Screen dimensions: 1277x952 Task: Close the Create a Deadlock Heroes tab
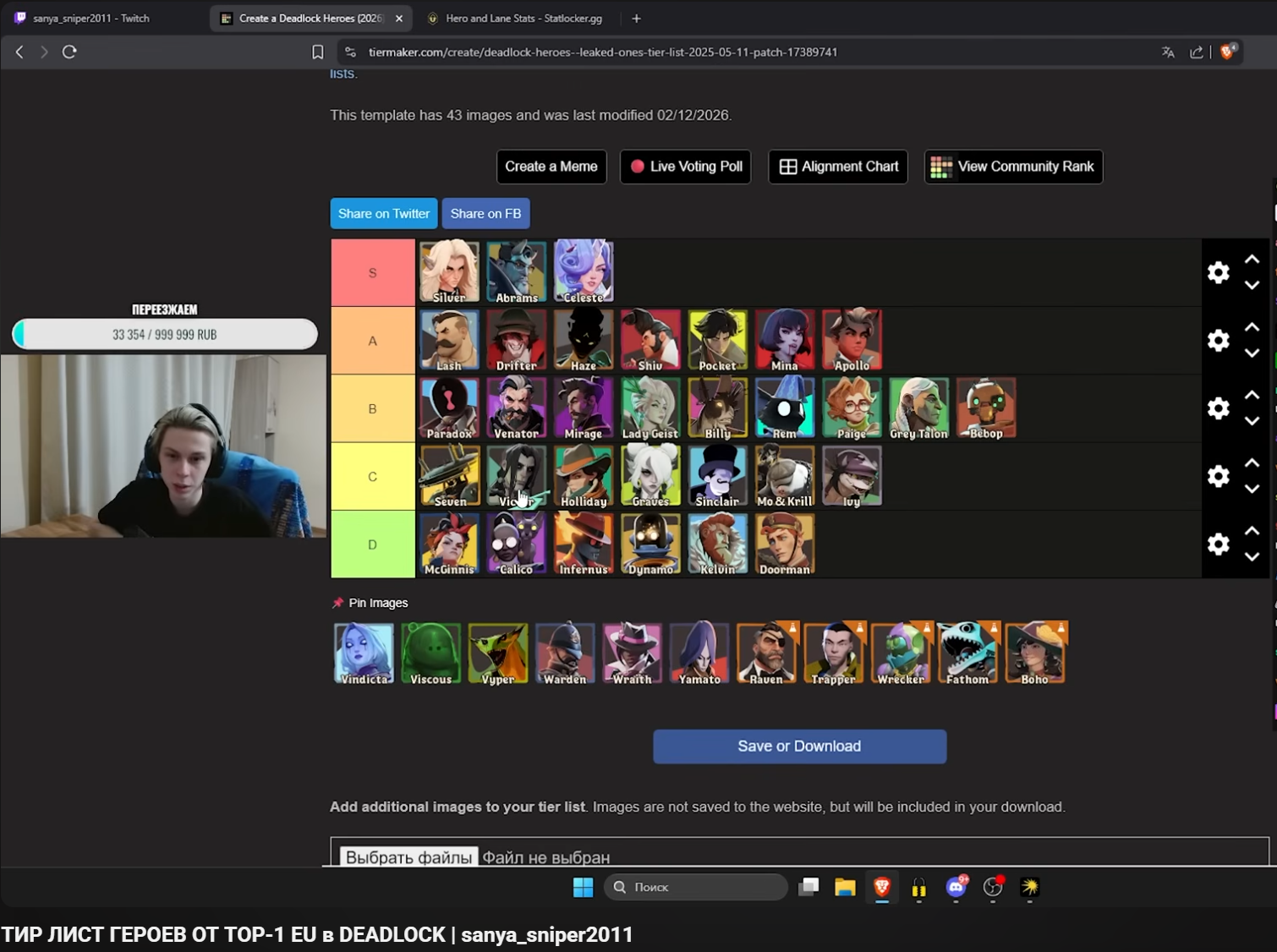(x=399, y=18)
